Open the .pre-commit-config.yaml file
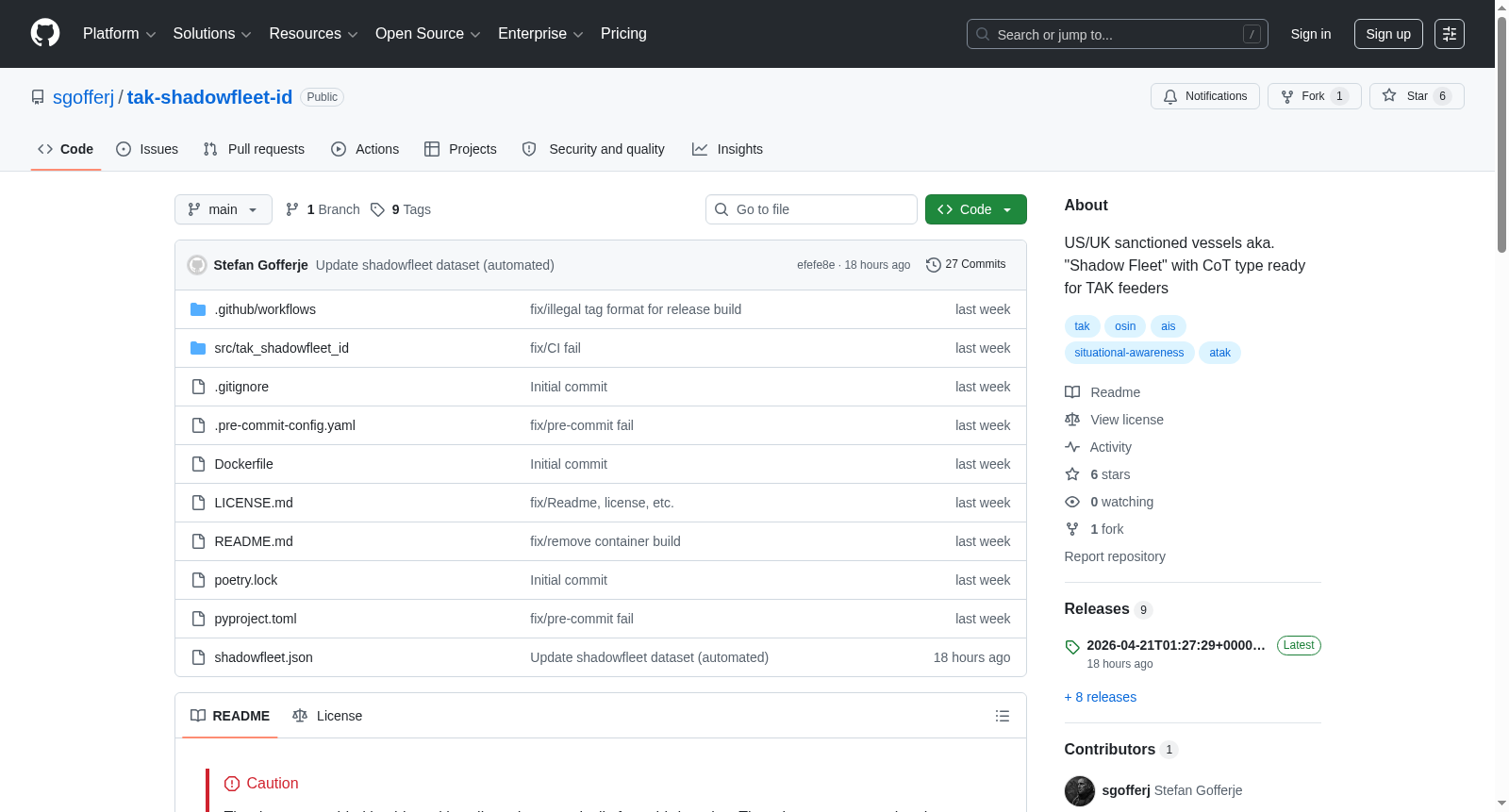This screenshot has width=1509, height=812. point(285,425)
